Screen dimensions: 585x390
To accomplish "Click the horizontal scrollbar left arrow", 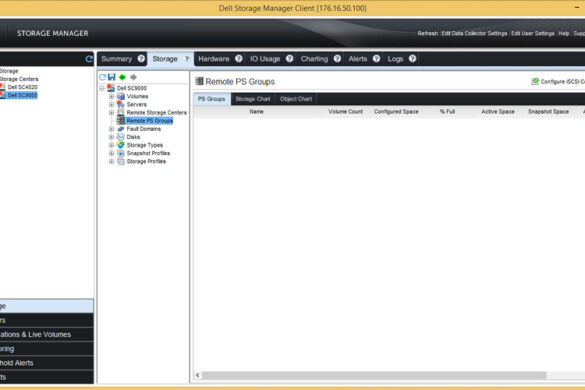I will 197,375.
